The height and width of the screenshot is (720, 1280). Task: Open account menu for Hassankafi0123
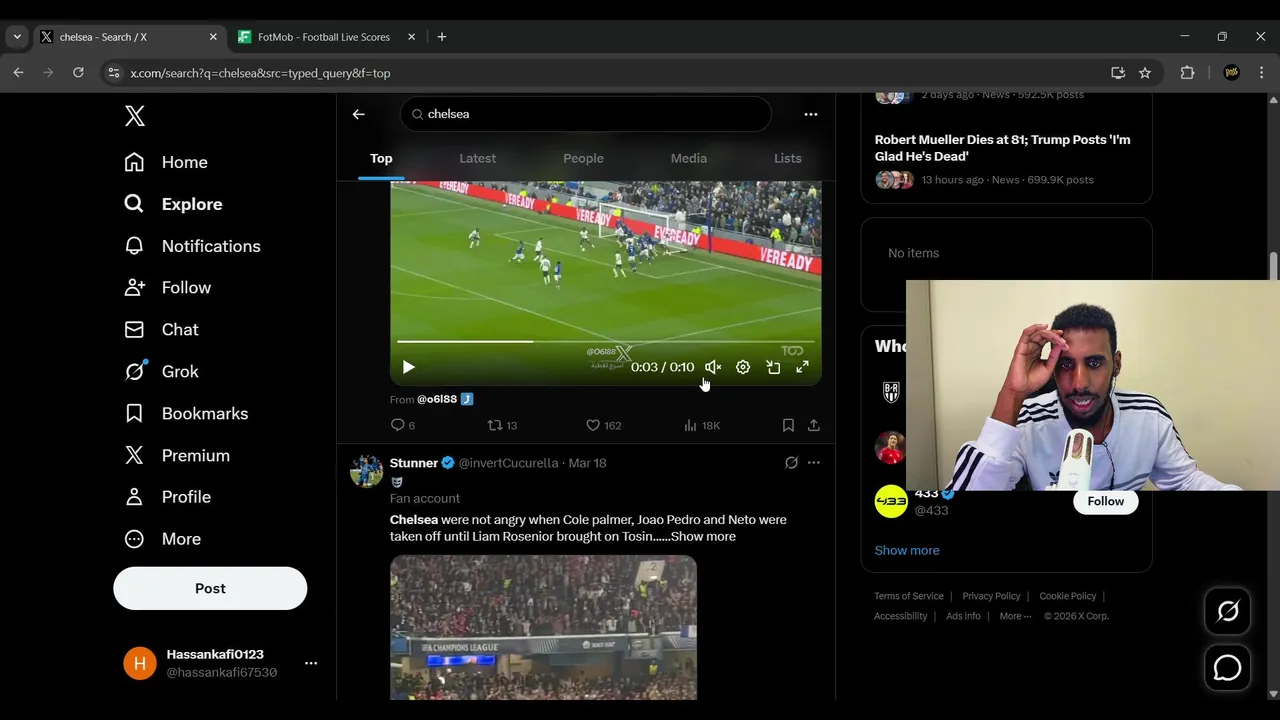pos(311,663)
